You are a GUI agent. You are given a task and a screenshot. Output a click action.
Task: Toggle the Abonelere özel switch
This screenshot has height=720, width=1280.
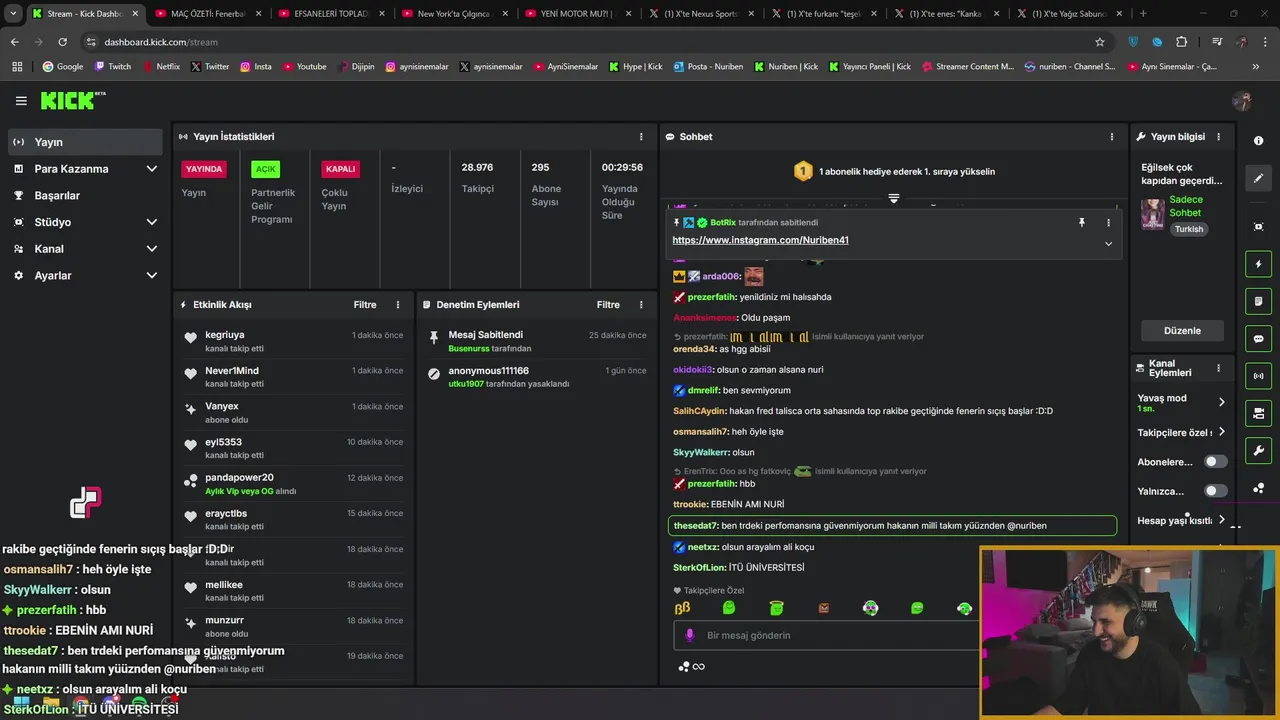(1215, 462)
